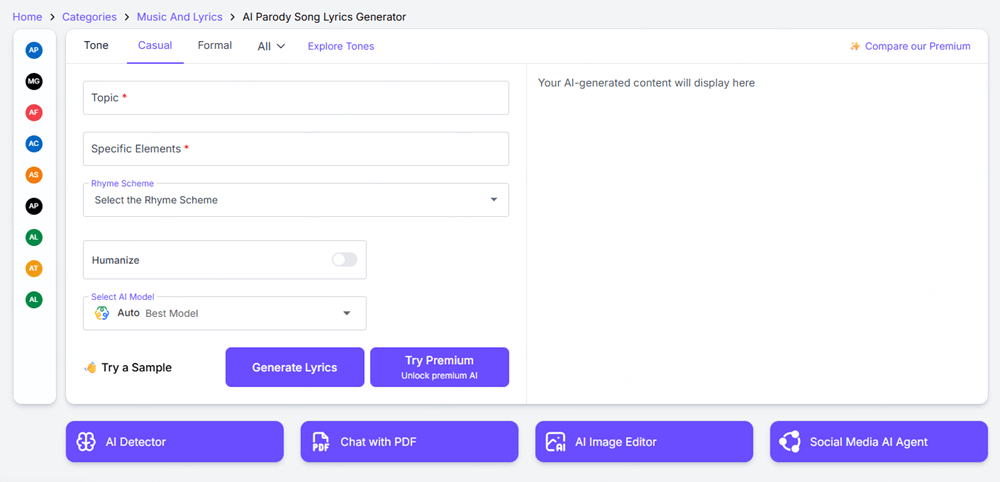
Task: Open the AI Image Editor button
Action: click(644, 442)
